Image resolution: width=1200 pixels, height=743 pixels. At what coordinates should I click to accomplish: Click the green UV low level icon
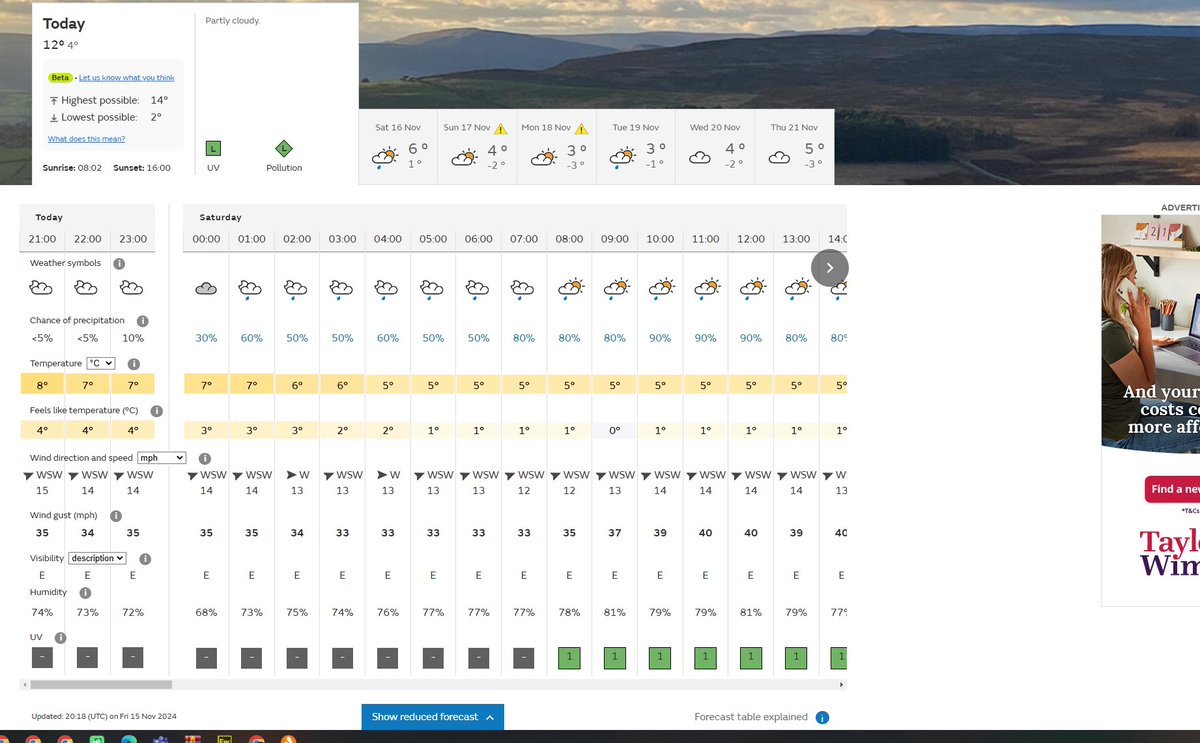click(213, 148)
